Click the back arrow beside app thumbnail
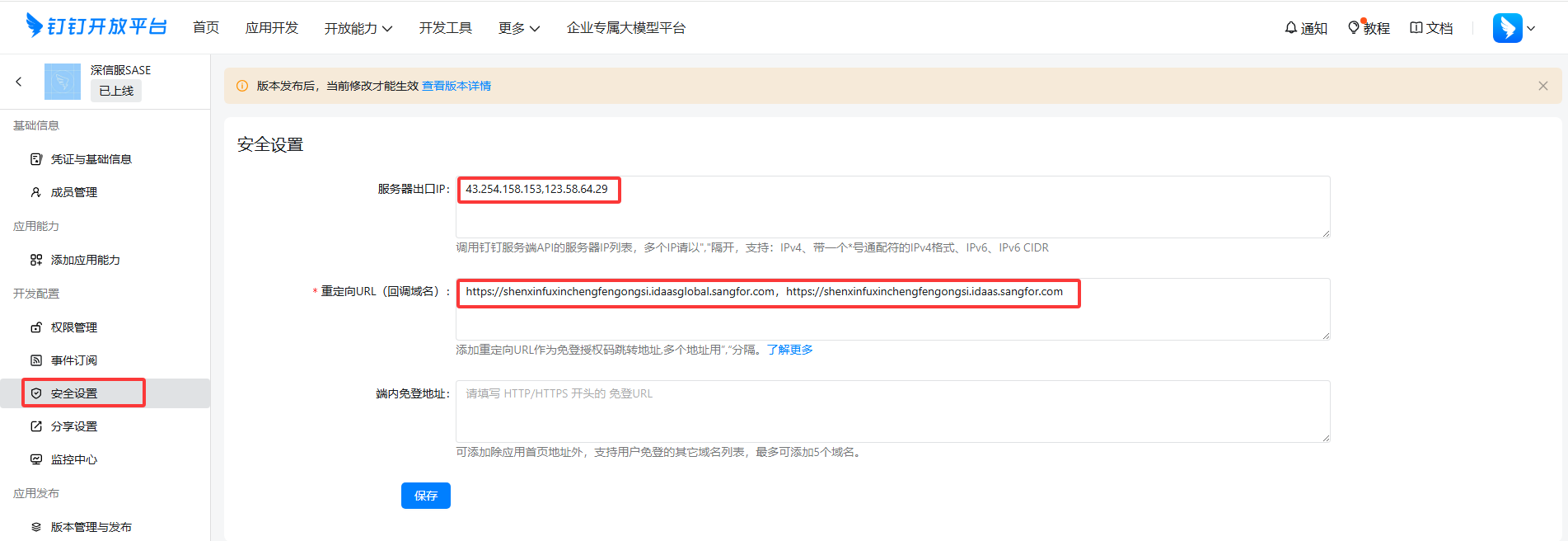 pos(19,82)
